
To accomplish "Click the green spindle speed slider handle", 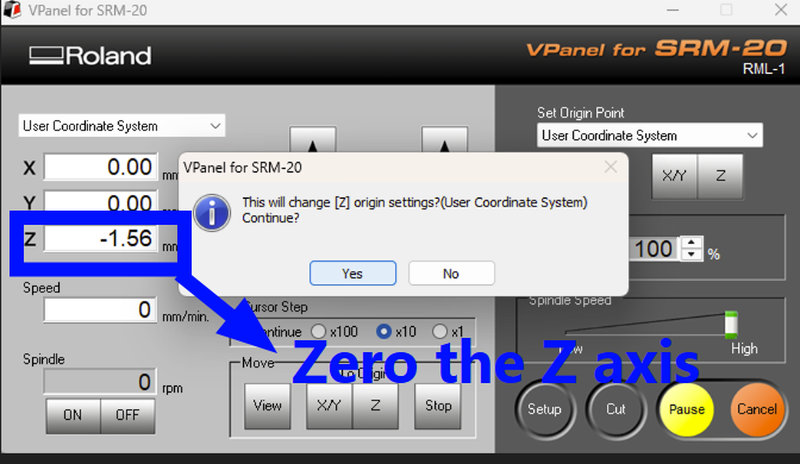I will click(731, 325).
